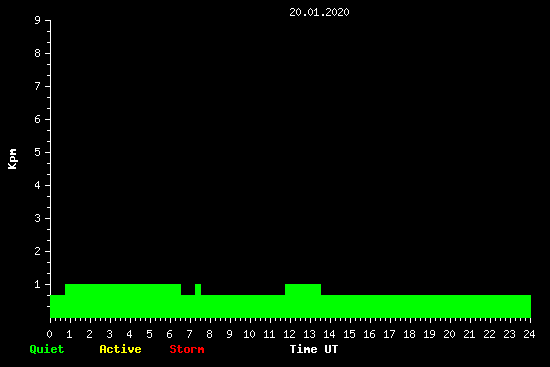Click hour 18 on the time axis
Image resolution: width=550 pixels, height=367 pixels.
tap(409, 334)
